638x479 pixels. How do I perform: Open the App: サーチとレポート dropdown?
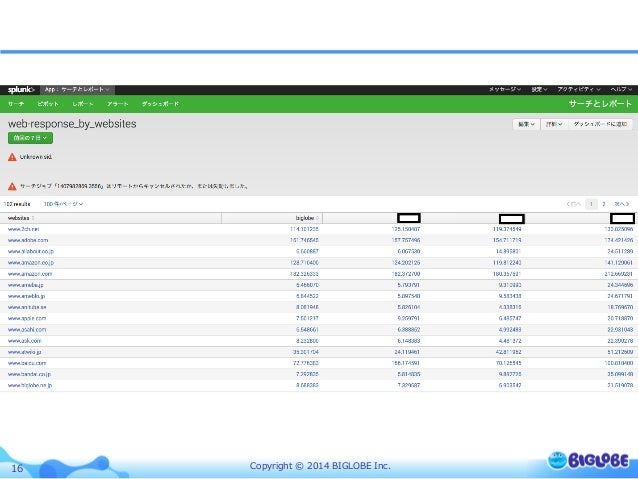[x=77, y=90]
